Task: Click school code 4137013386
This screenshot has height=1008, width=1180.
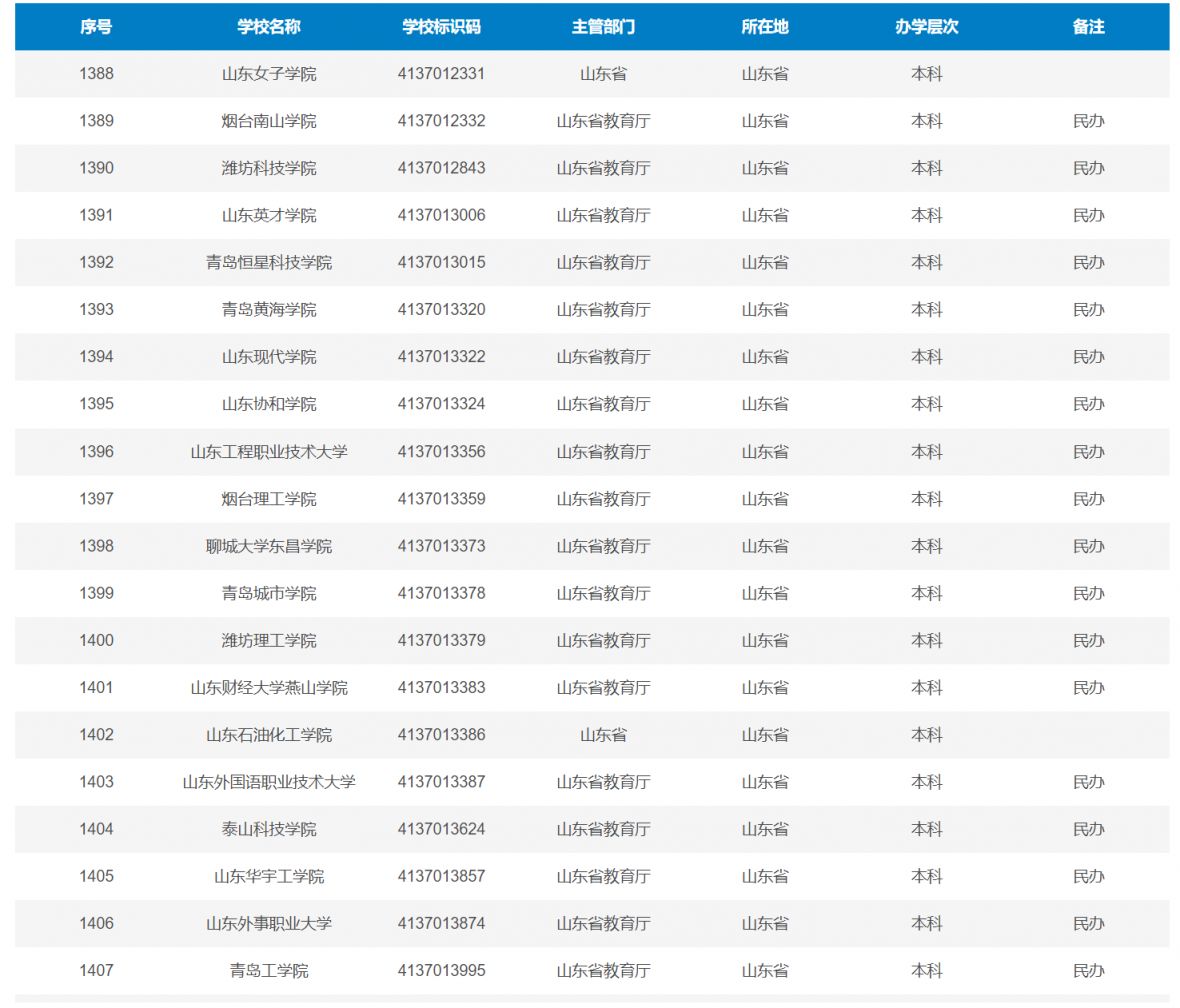Action: [x=442, y=735]
